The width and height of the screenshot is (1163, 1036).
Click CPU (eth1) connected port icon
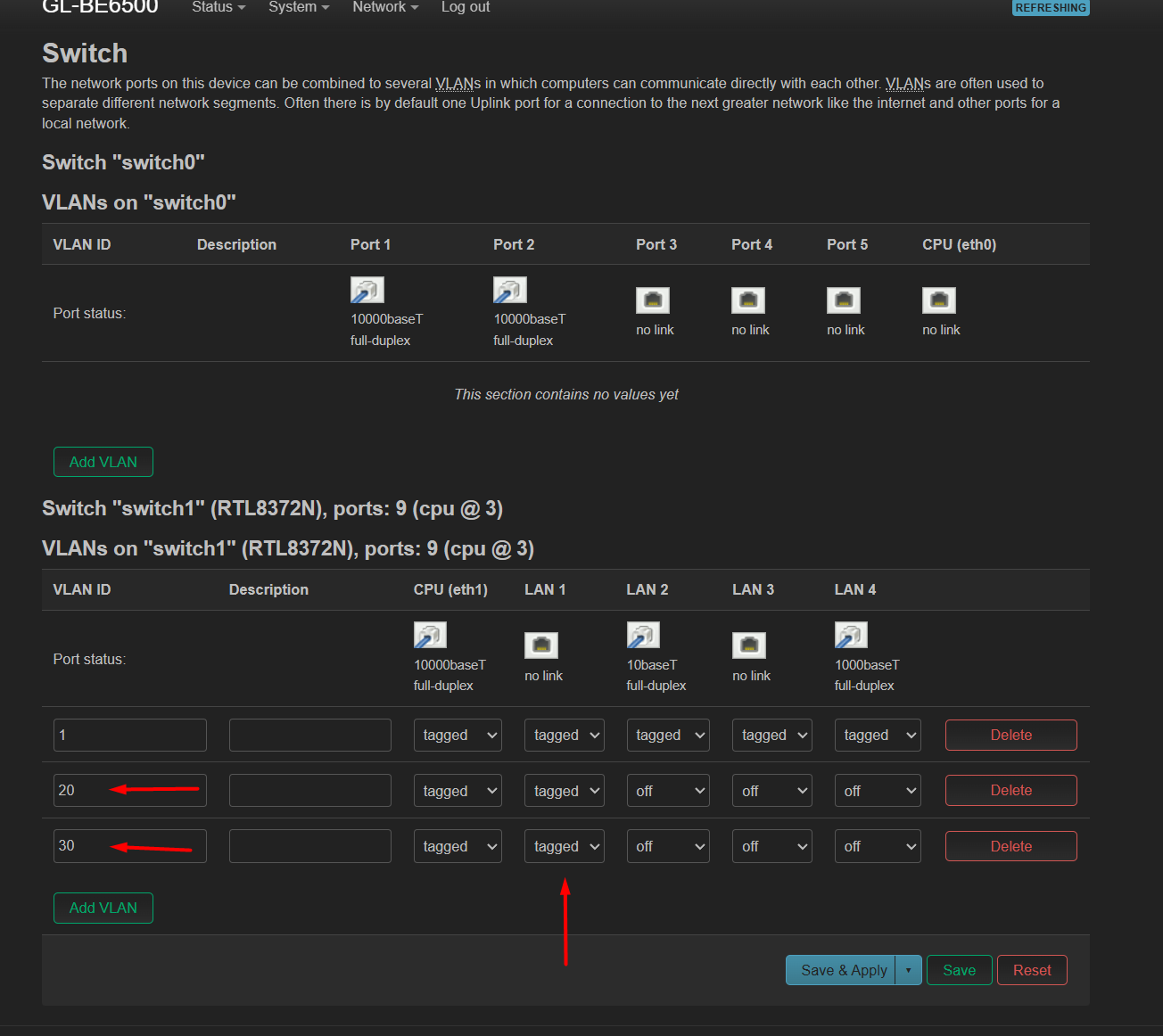(430, 635)
